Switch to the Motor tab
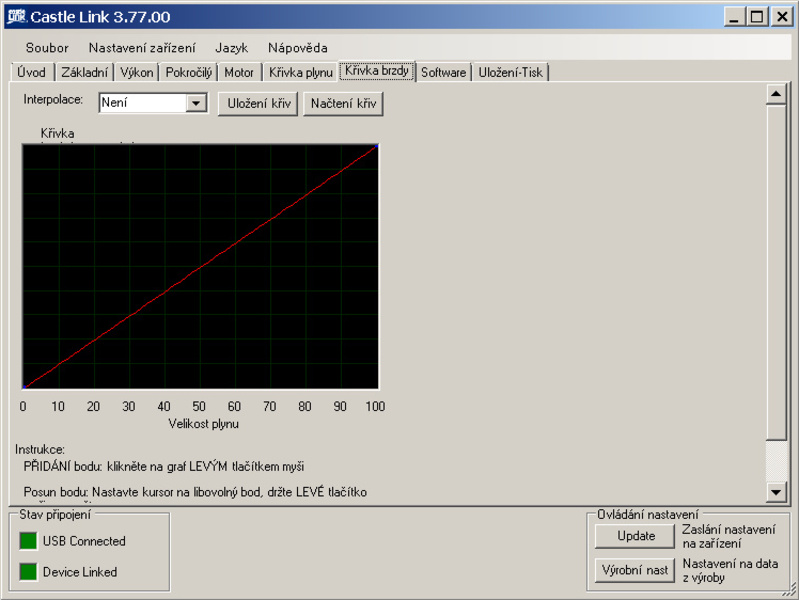Image resolution: width=799 pixels, height=600 pixels. click(x=239, y=72)
